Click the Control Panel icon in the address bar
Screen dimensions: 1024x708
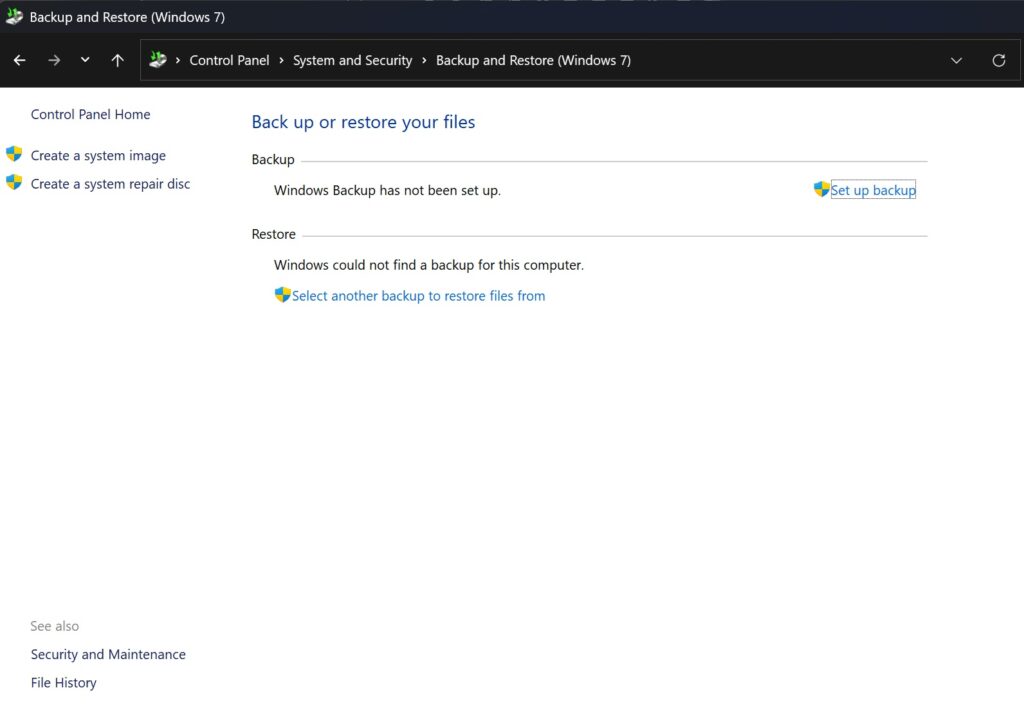pyautogui.click(x=158, y=60)
